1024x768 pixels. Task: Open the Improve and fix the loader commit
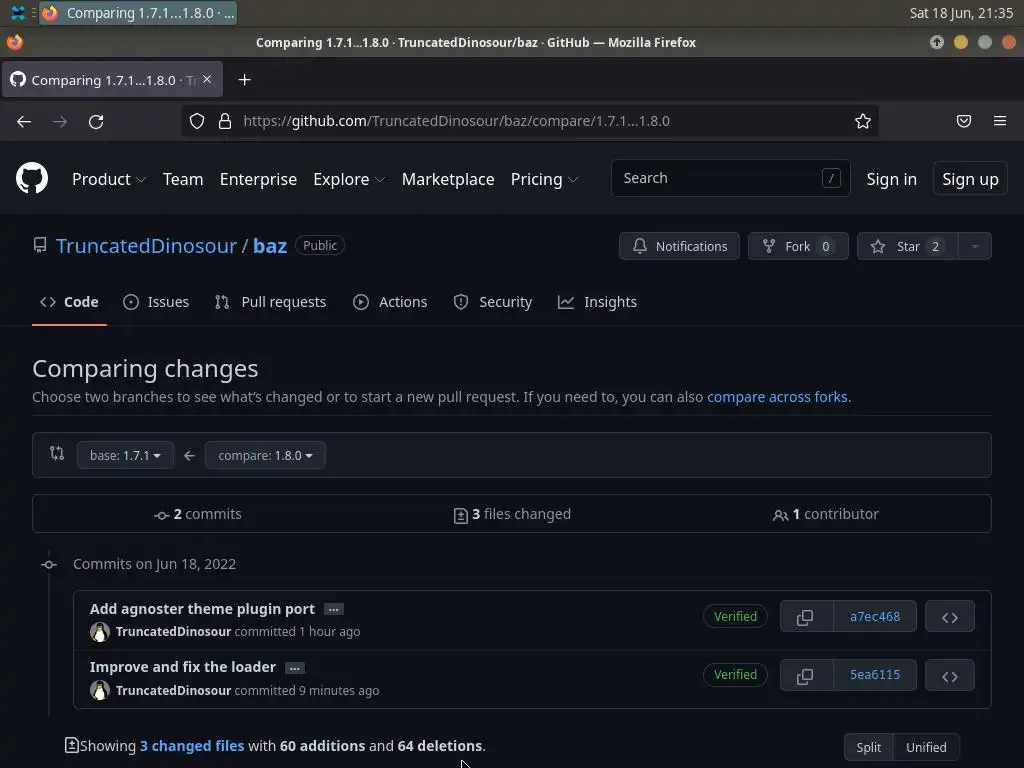[x=183, y=667]
